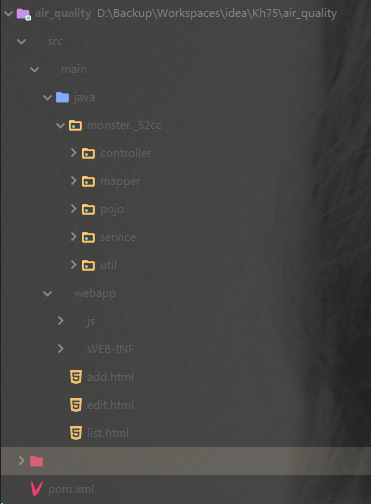The image size is (371, 504).
Task: Expand the pojo package
Action: point(73,209)
